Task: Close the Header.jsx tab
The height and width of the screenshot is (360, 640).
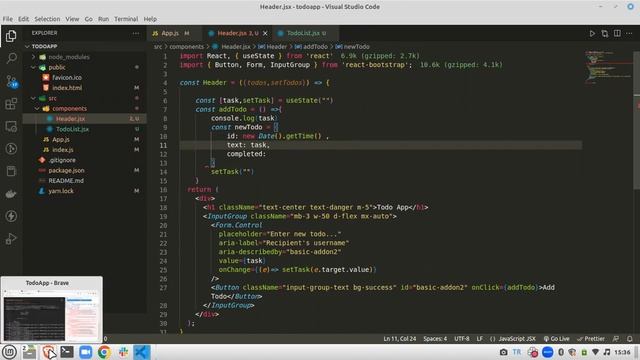Action: [265, 33]
